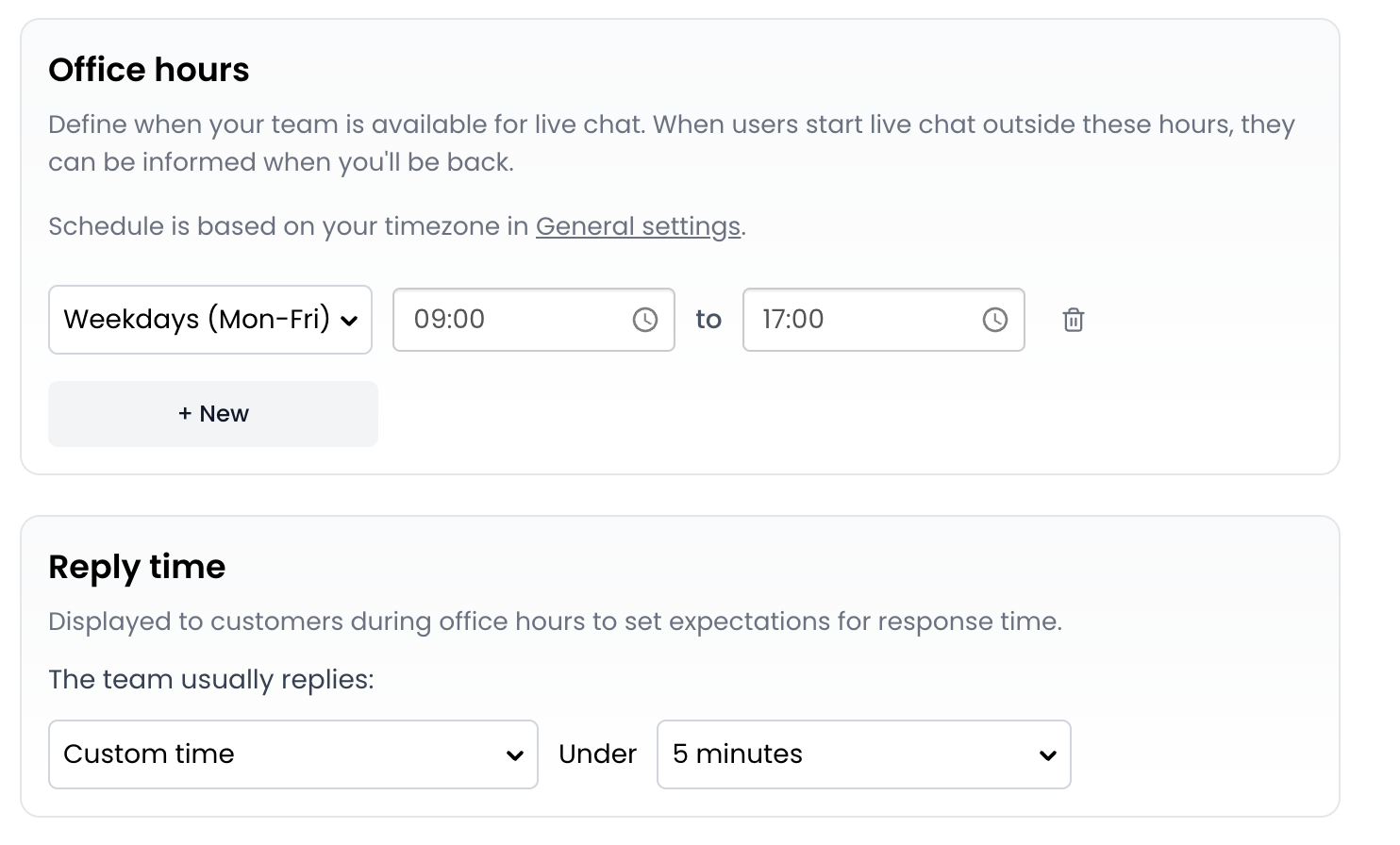Click the clock icon in the 09:00 field
This screenshot has width=1400, height=845.
click(644, 320)
